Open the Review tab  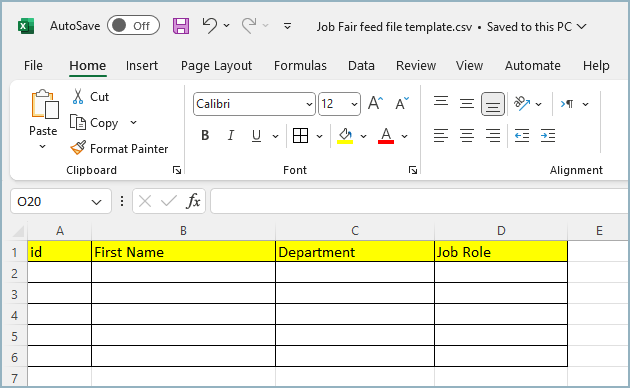(x=416, y=65)
